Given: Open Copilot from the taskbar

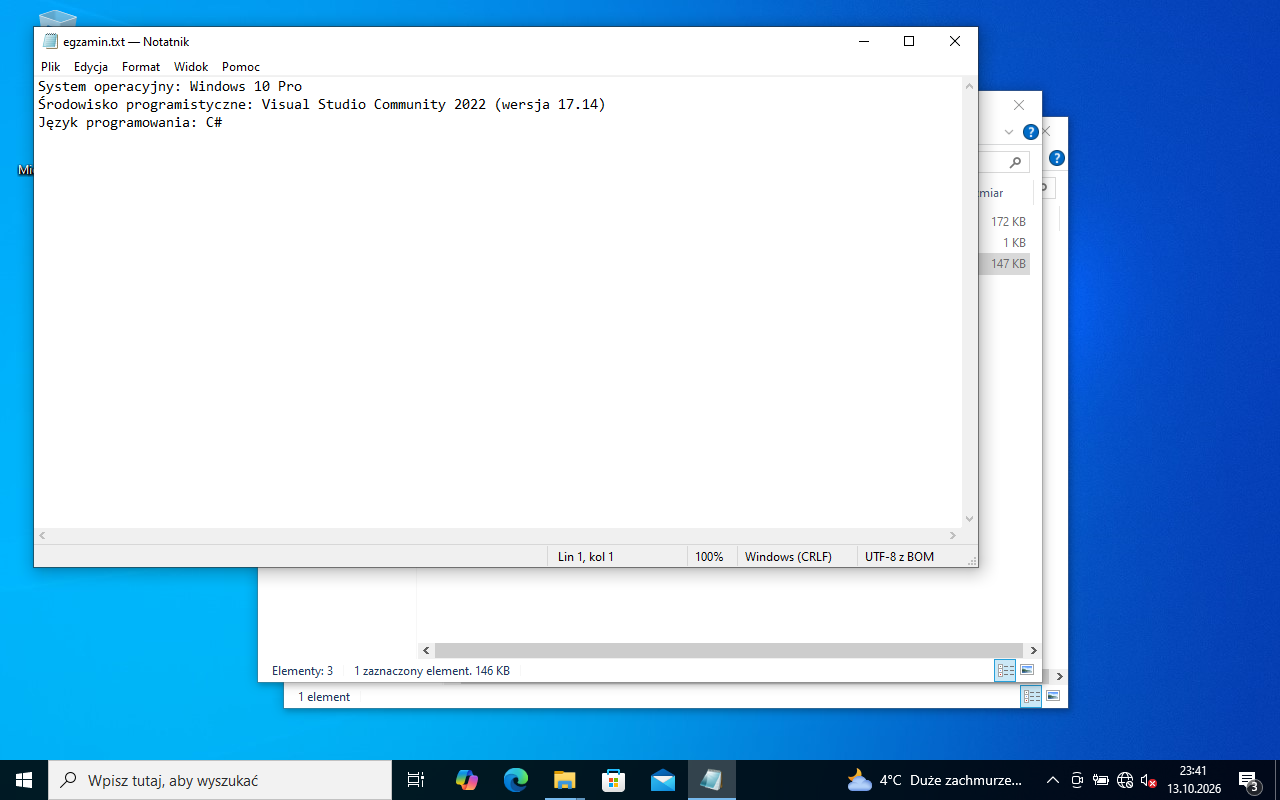Looking at the screenshot, I should pos(467,780).
